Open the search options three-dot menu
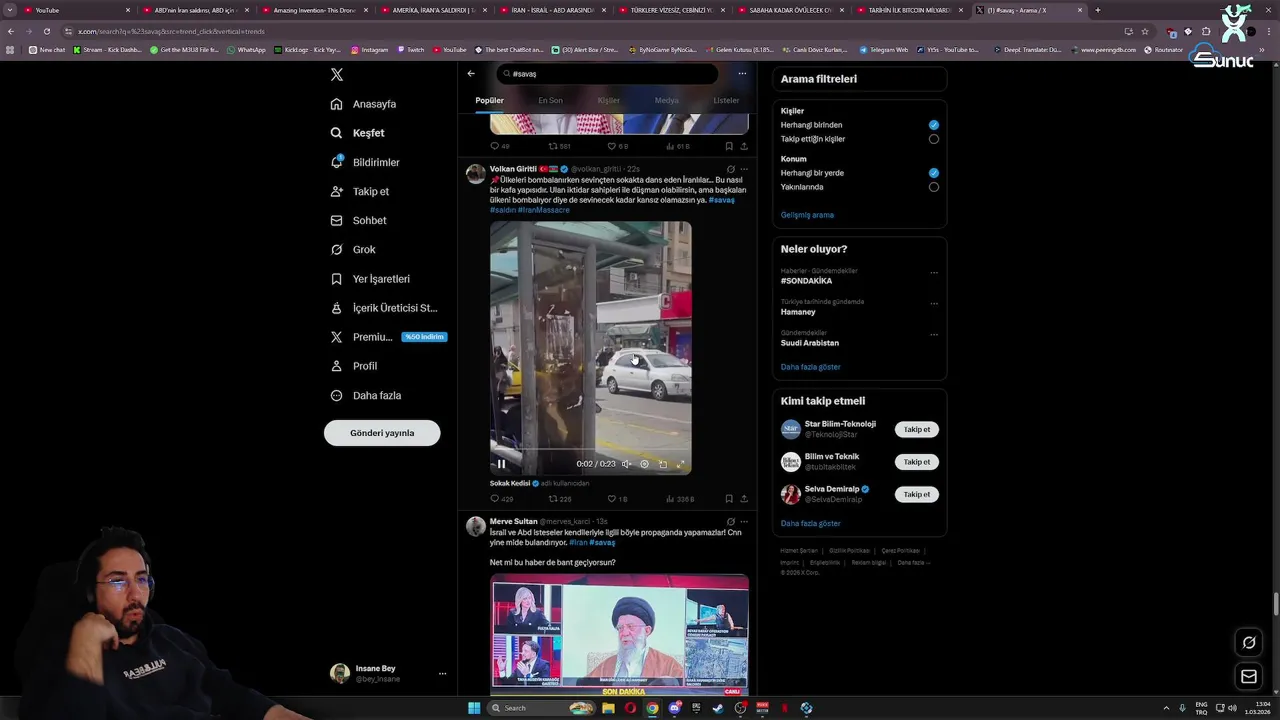 pos(742,73)
